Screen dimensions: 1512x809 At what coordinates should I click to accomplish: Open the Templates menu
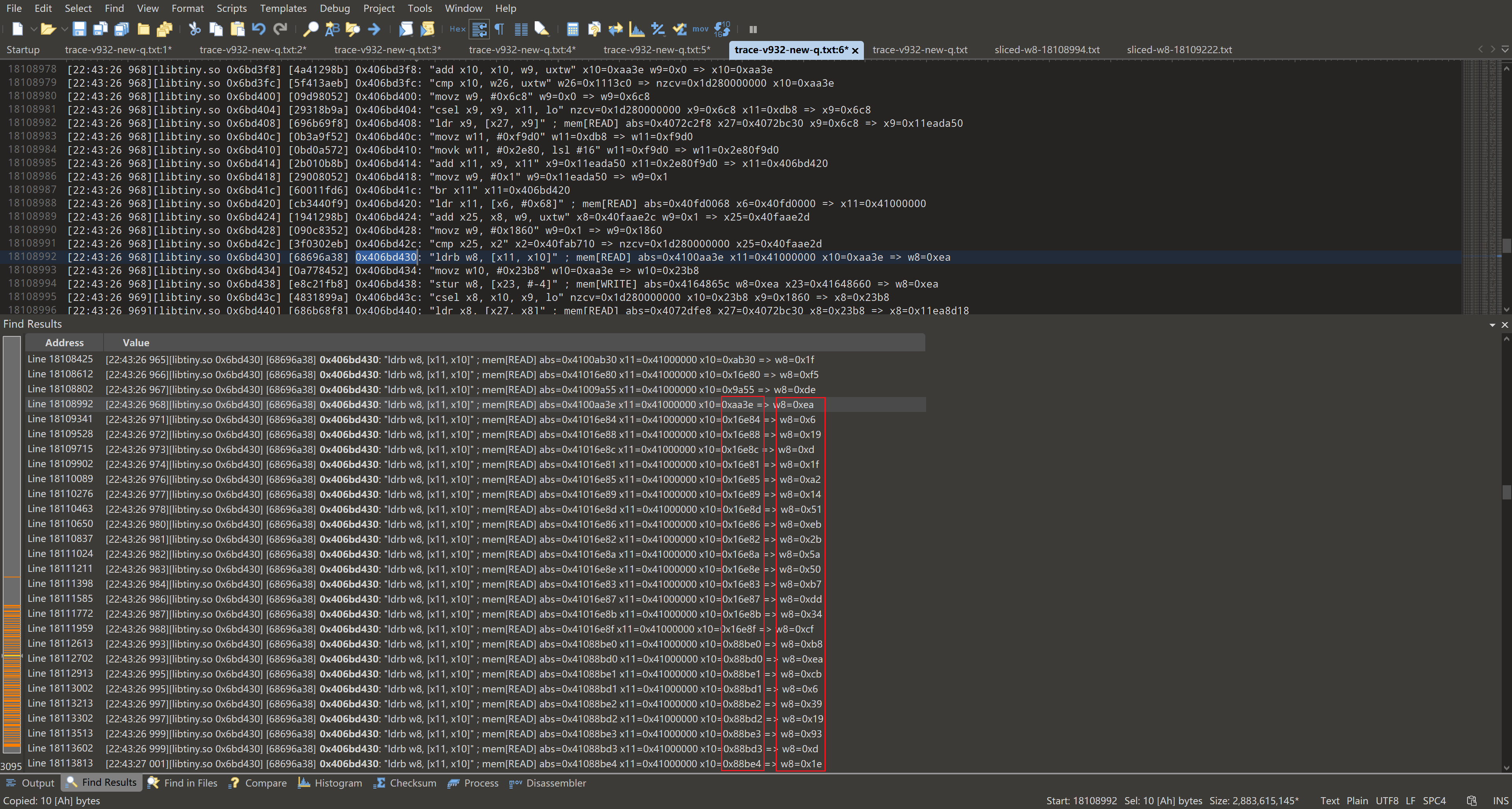tap(283, 8)
